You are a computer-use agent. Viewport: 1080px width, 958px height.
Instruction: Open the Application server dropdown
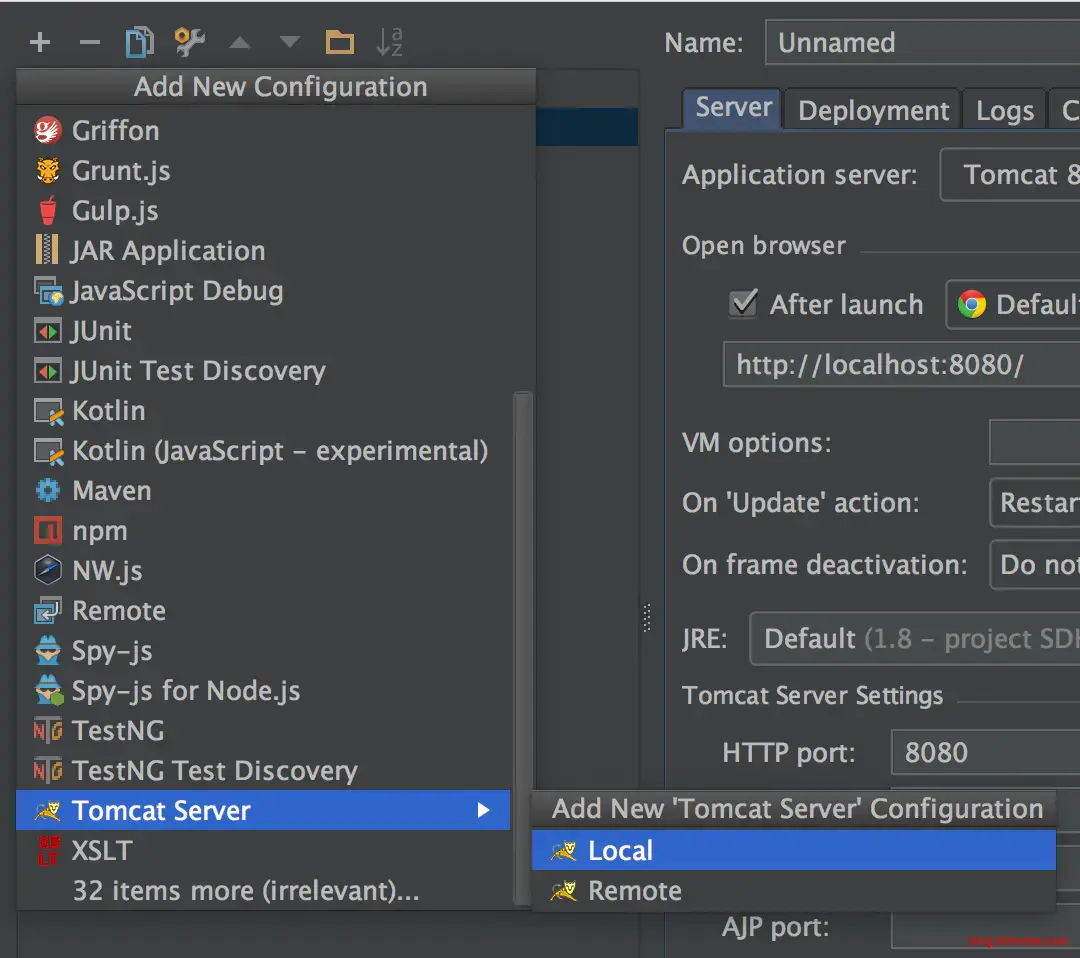click(x=1010, y=175)
